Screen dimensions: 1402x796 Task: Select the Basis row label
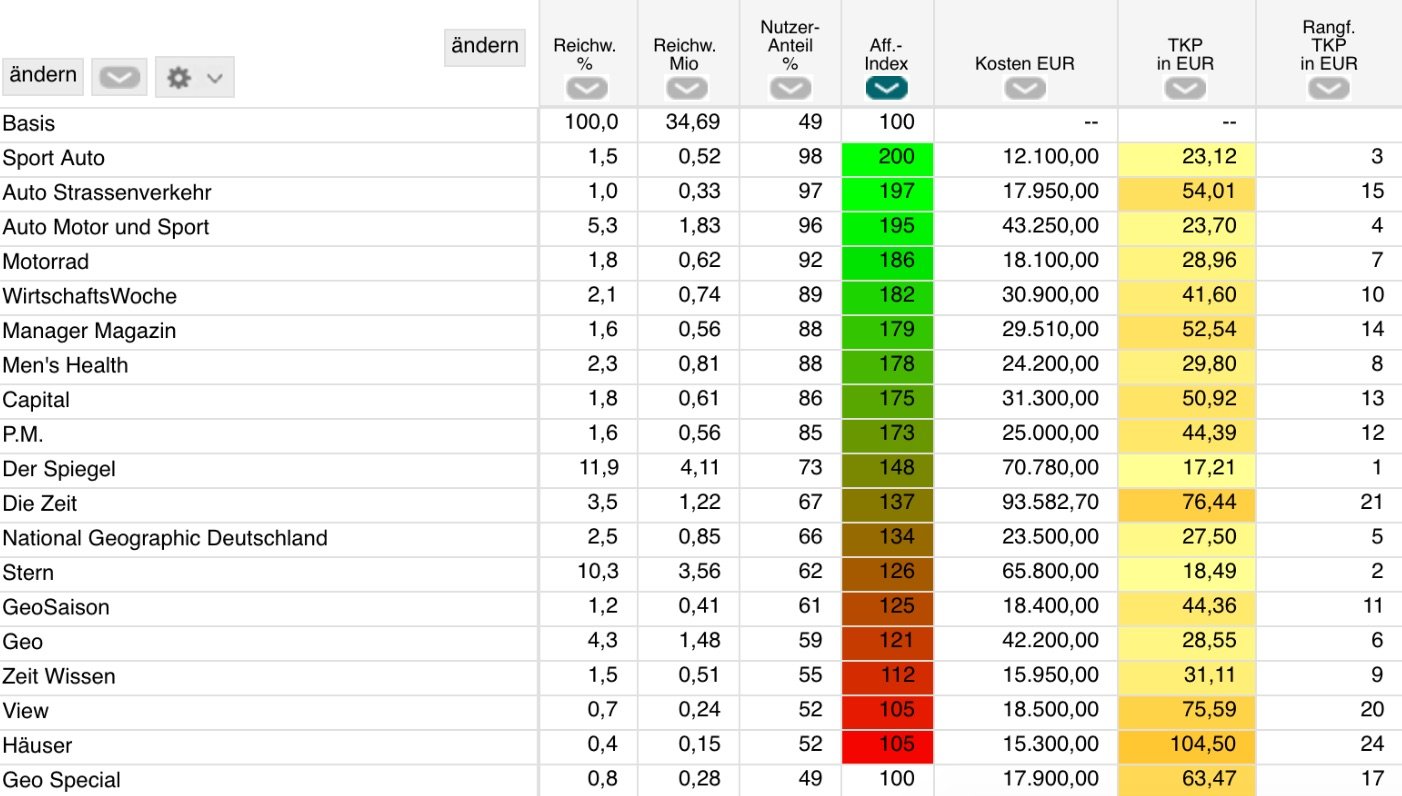(x=29, y=124)
